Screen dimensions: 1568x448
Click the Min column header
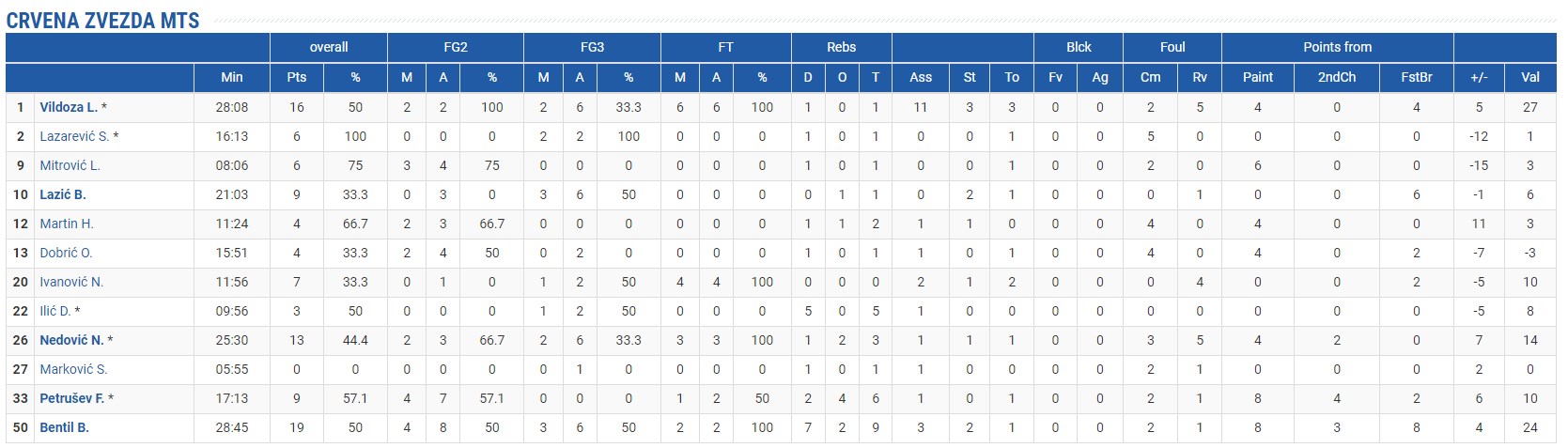tap(231, 77)
